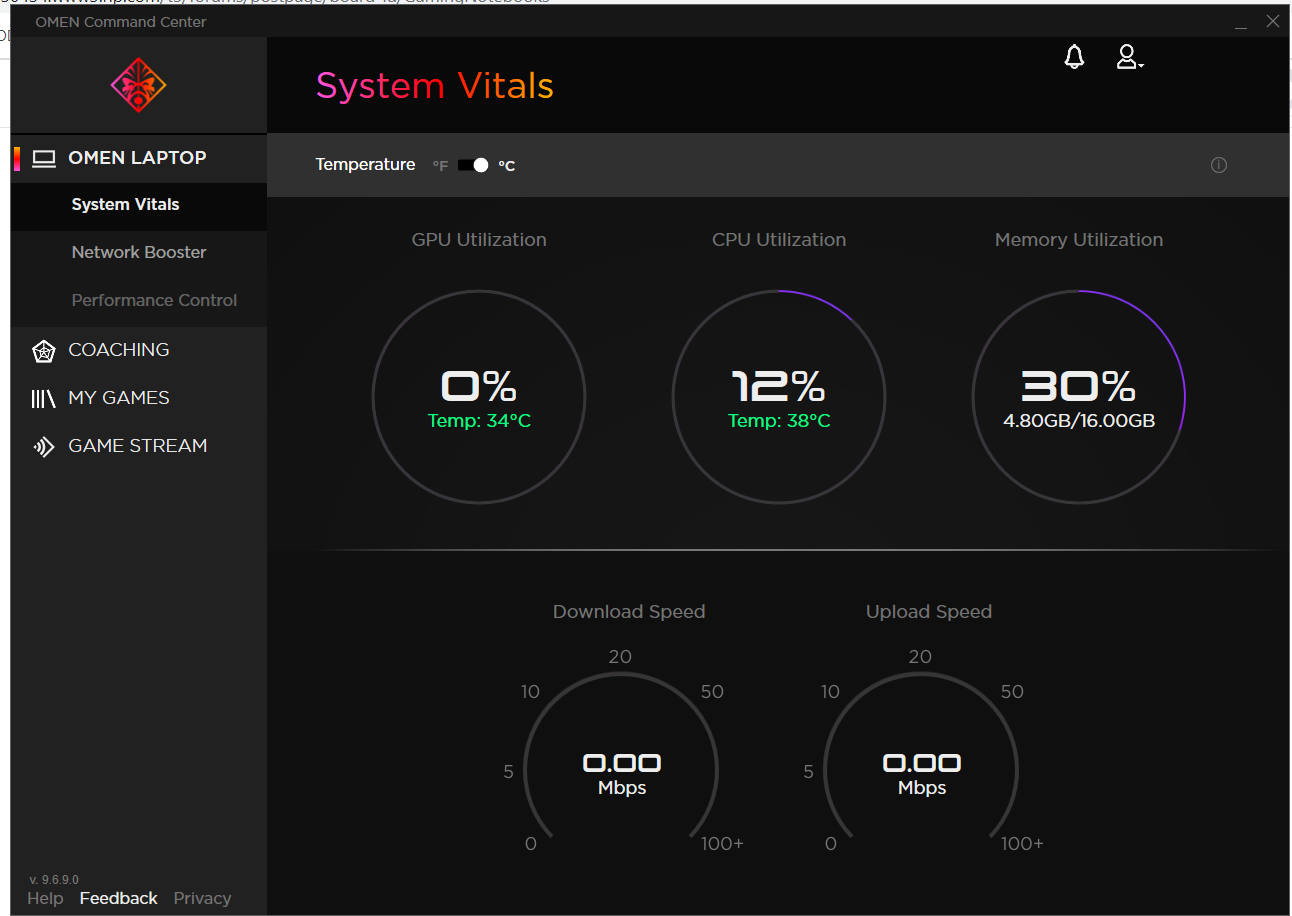Image resolution: width=1292 pixels, height=916 pixels.
Task: Select the °C temperature unit label
Action: coord(507,166)
